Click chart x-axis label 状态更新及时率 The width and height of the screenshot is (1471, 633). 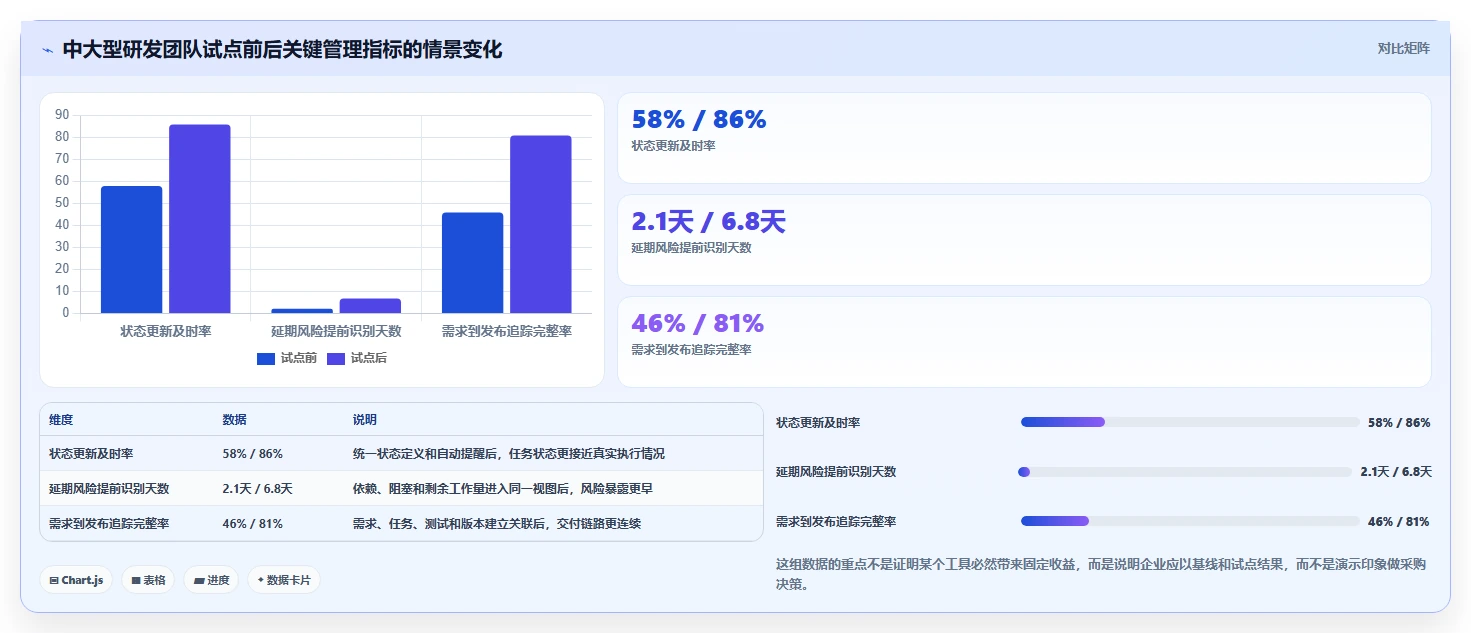coord(165,331)
